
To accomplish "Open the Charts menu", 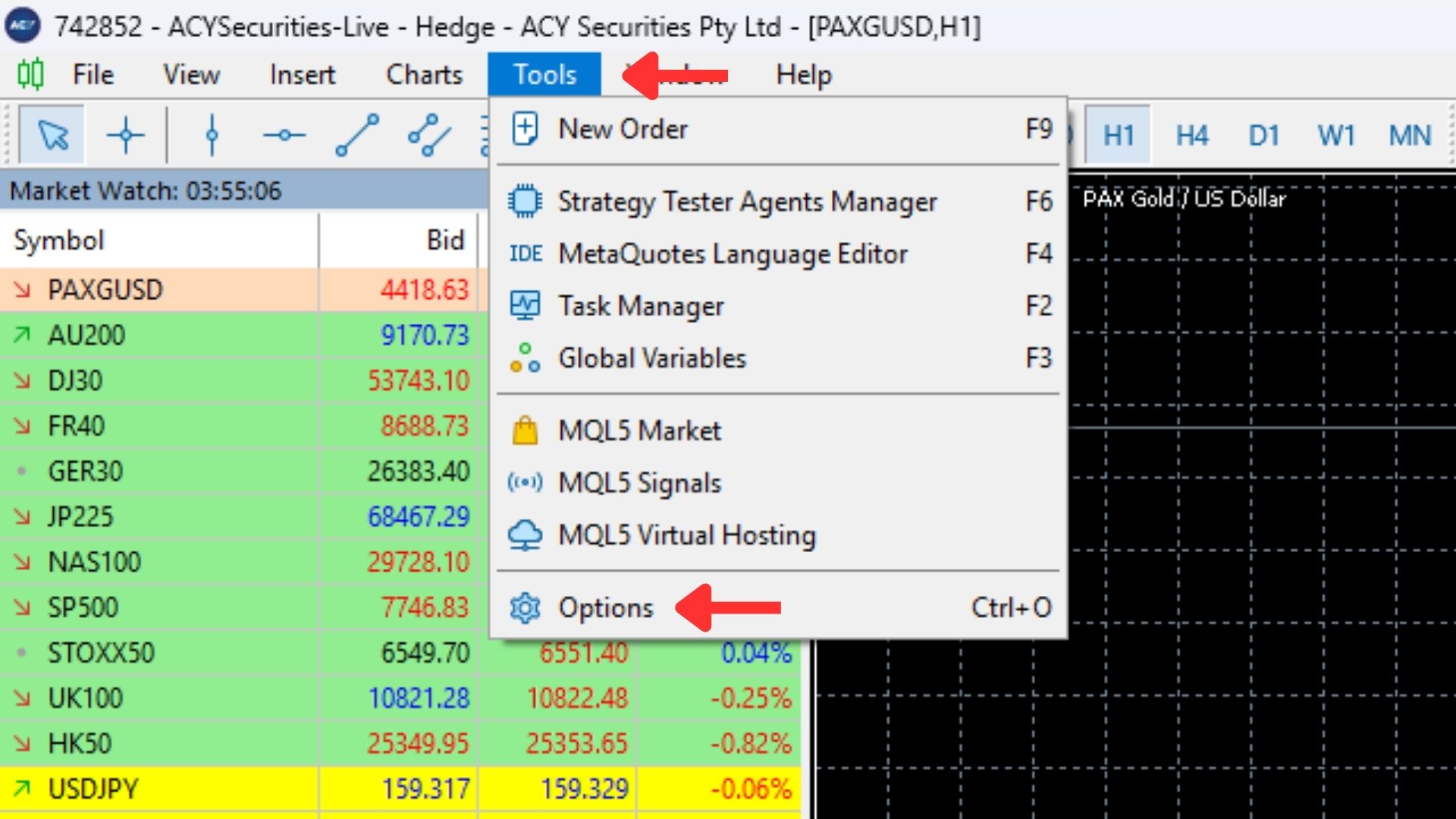I will click(x=424, y=74).
